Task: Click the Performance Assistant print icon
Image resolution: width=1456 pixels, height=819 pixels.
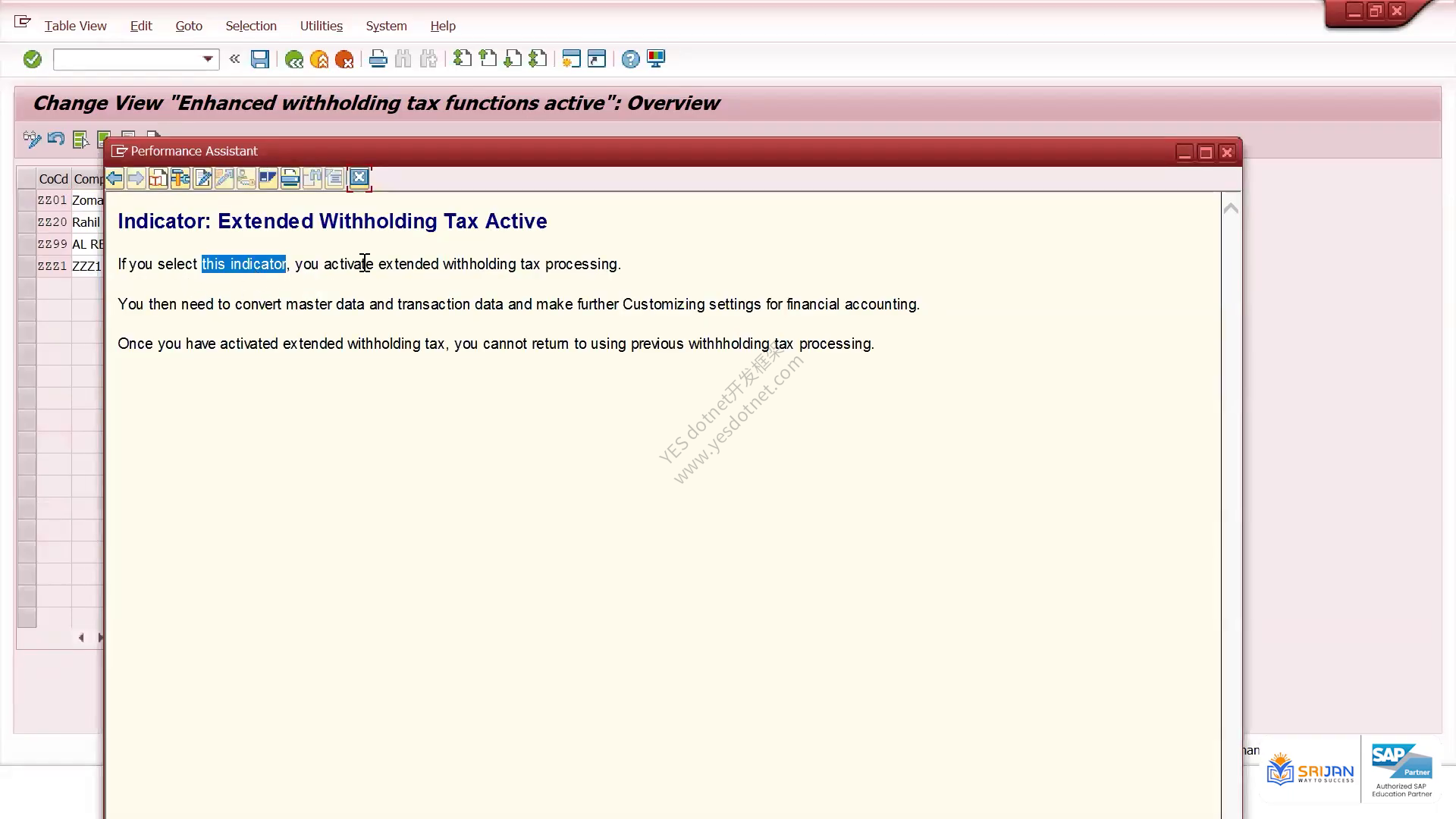Action: (290, 178)
